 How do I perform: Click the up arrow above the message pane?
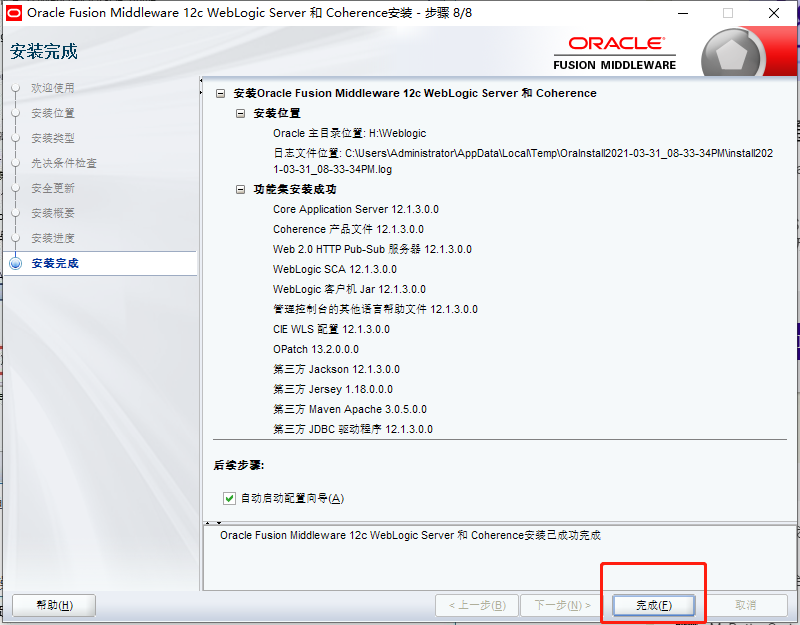click(208, 523)
